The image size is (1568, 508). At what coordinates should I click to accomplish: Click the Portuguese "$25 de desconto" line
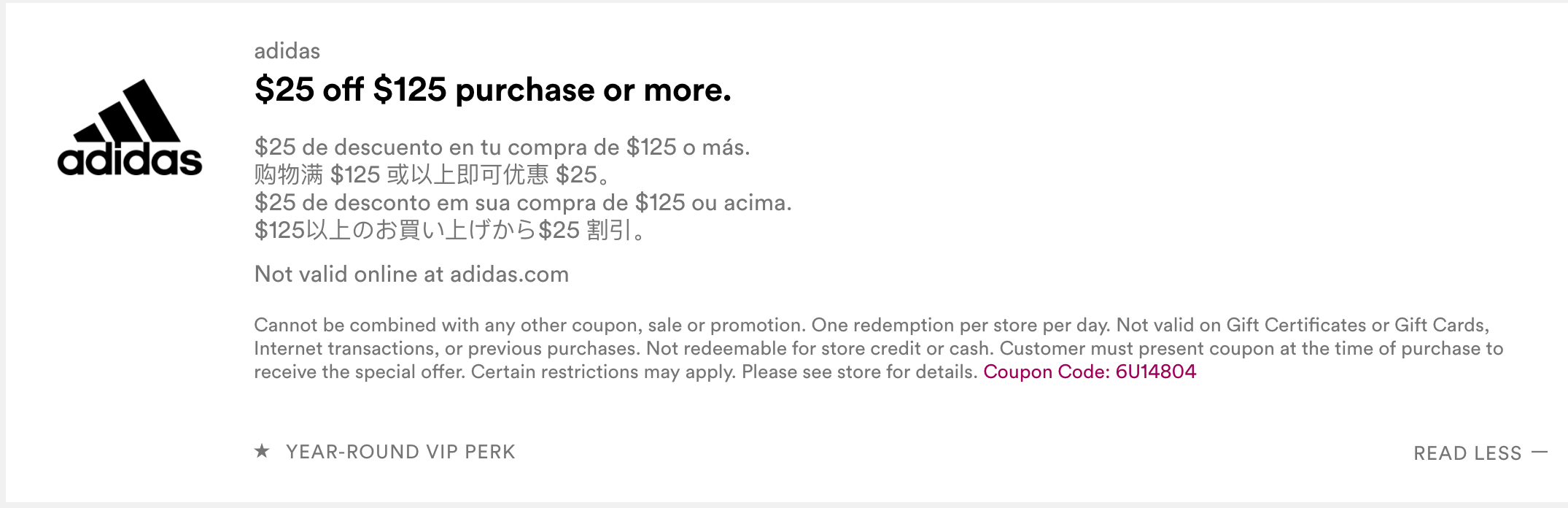click(522, 203)
